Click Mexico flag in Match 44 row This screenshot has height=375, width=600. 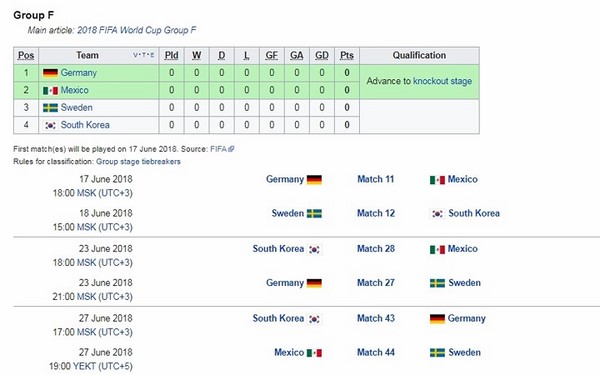[314, 353]
